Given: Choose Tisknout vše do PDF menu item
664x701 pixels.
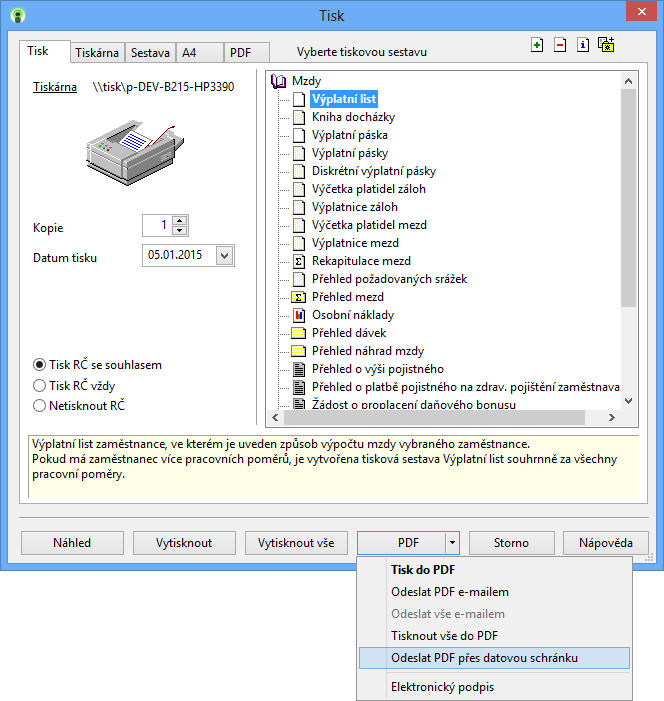Looking at the screenshot, I should point(495,636).
